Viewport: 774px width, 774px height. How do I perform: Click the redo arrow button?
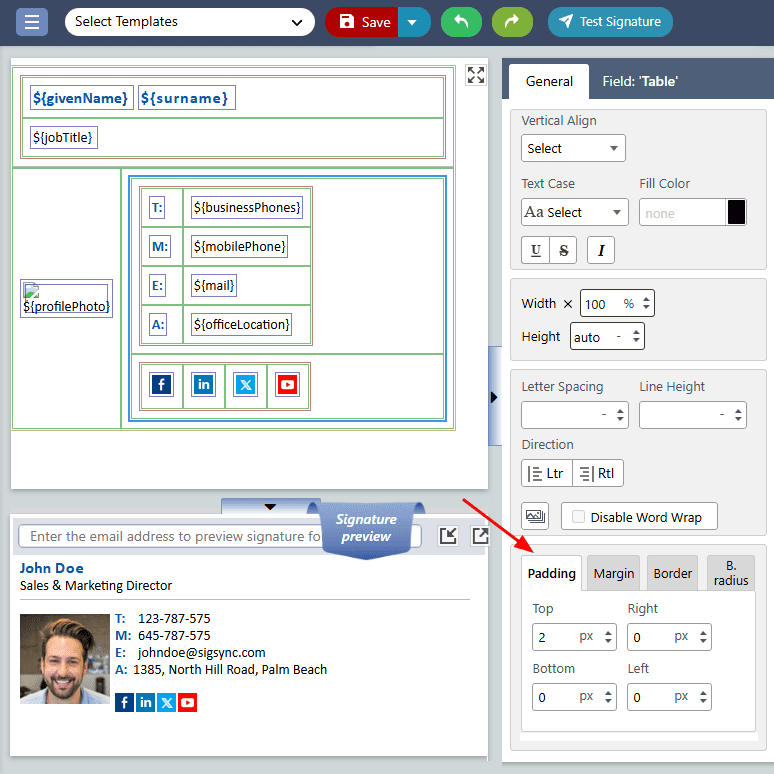pos(512,21)
